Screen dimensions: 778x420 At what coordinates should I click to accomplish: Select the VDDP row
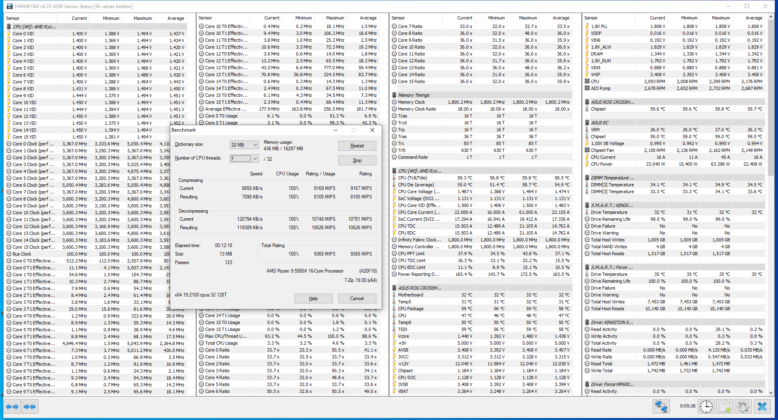coord(674,33)
